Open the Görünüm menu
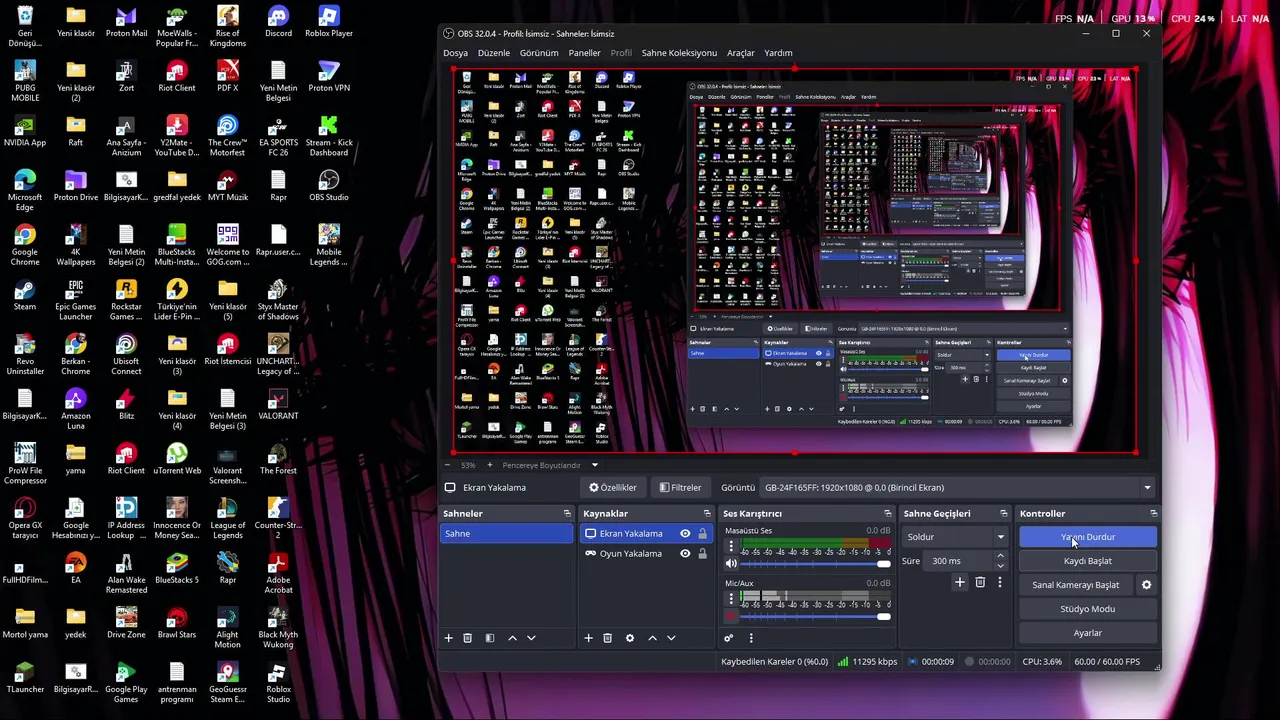The width and height of the screenshot is (1280, 720). (539, 53)
